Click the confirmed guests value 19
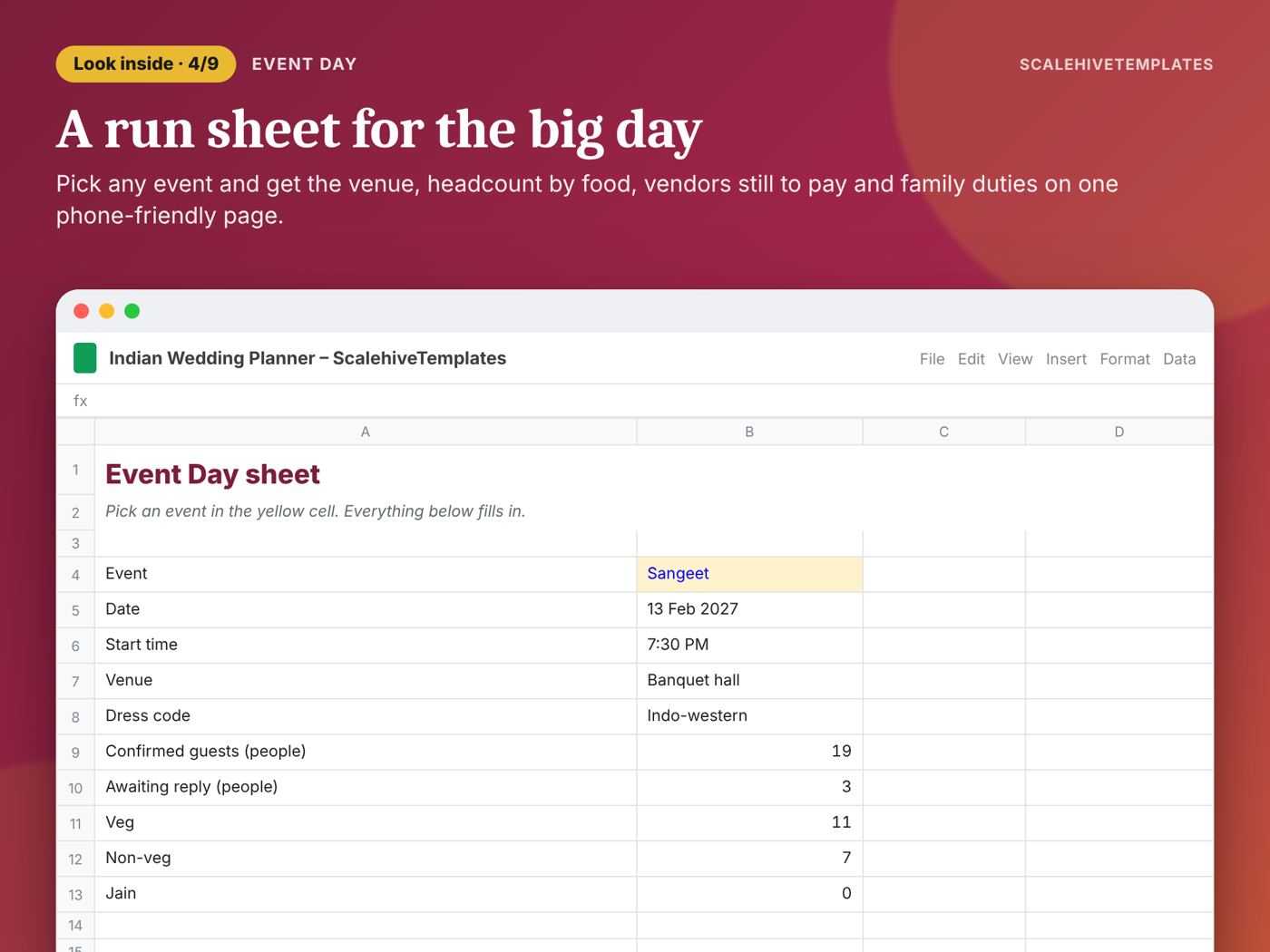Image resolution: width=1270 pixels, height=952 pixels. click(x=749, y=752)
